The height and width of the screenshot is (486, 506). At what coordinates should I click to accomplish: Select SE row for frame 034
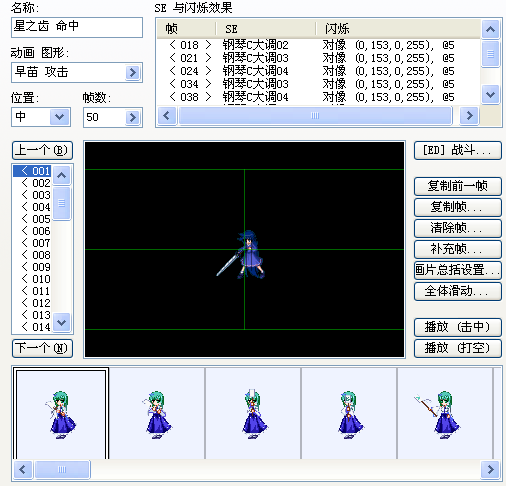tap(318, 84)
